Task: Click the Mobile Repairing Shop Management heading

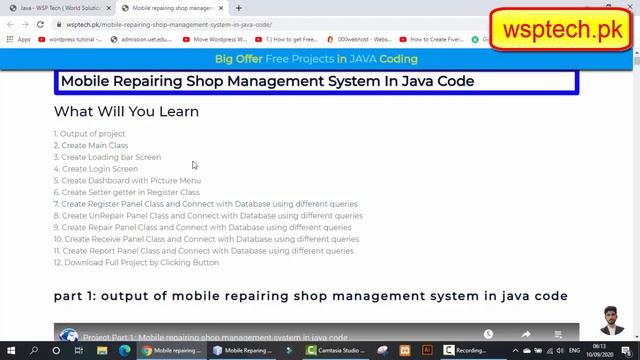Action: pos(267,81)
